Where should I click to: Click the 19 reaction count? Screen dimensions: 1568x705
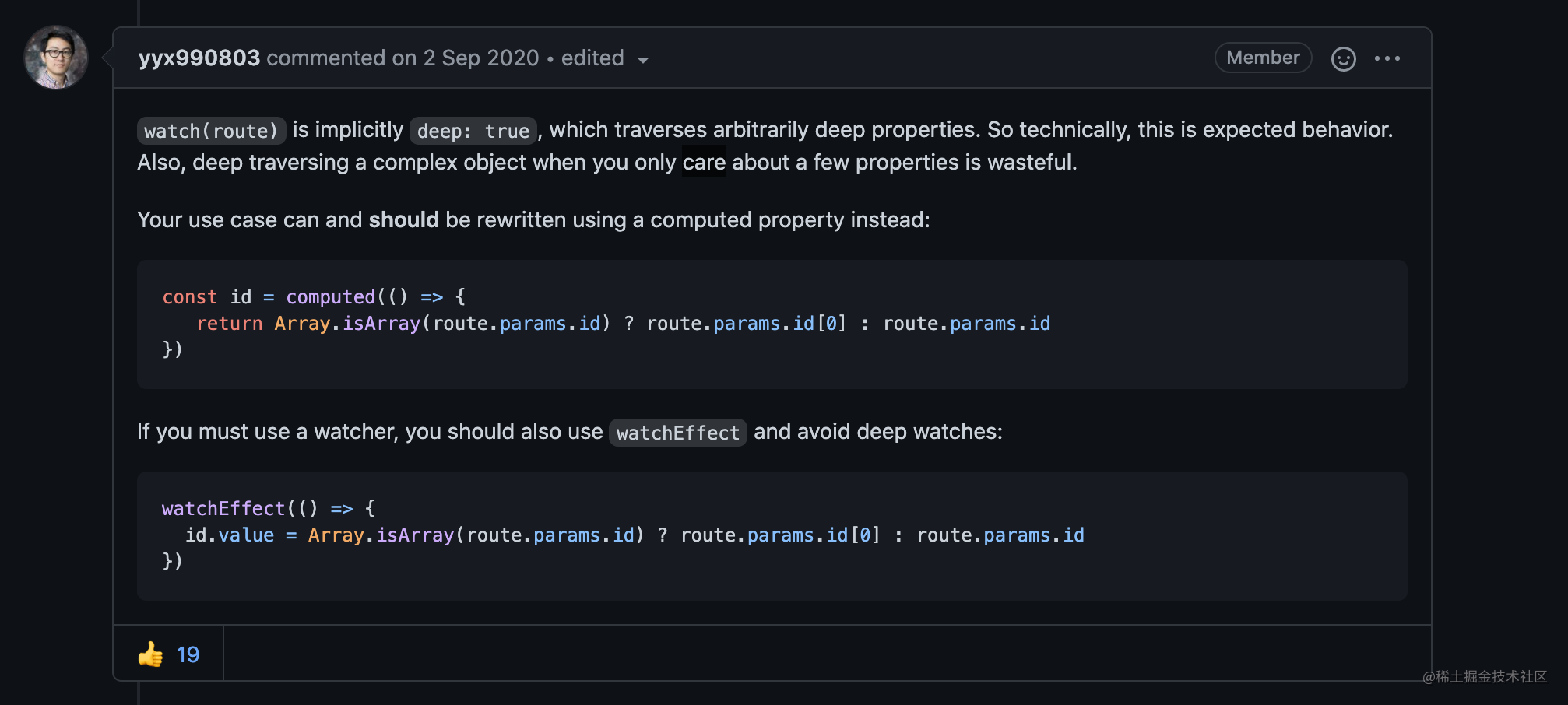[x=188, y=654]
